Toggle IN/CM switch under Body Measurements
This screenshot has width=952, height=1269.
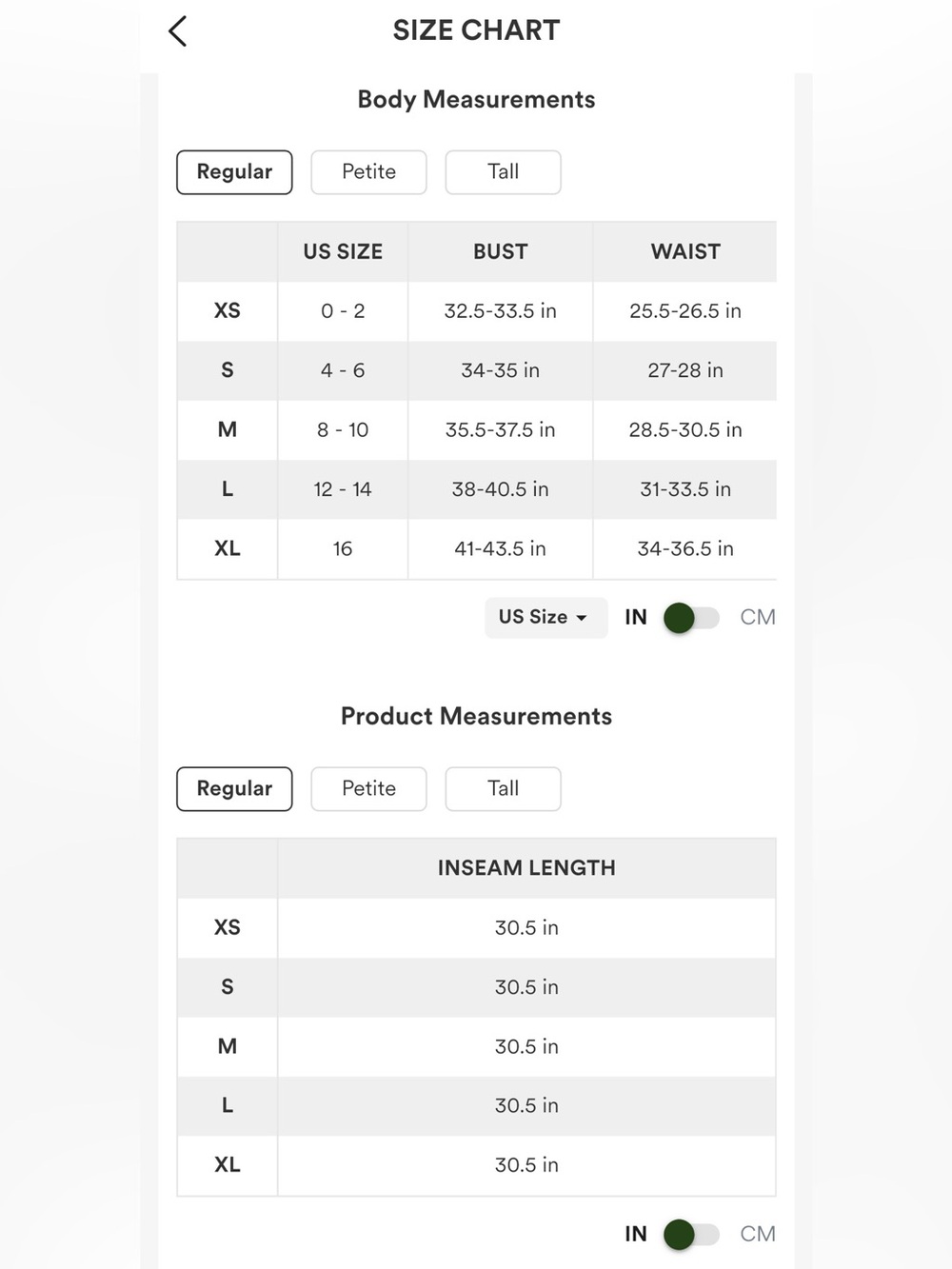[692, 618]
